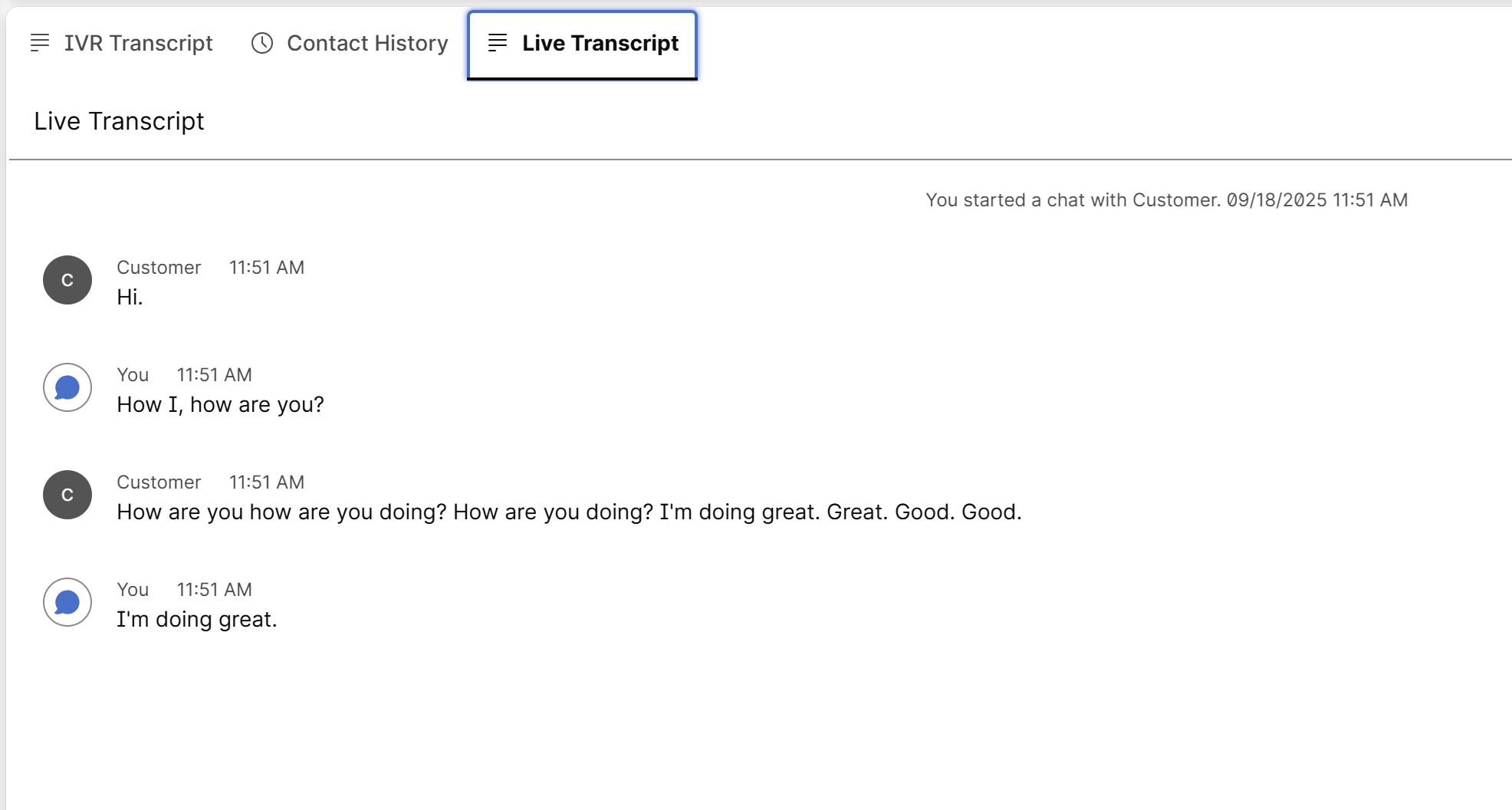This screenshot has width=1512, height=810.
Task: Click agent chat bubble avatar beside "I'm doing great."
Action: 67,602
